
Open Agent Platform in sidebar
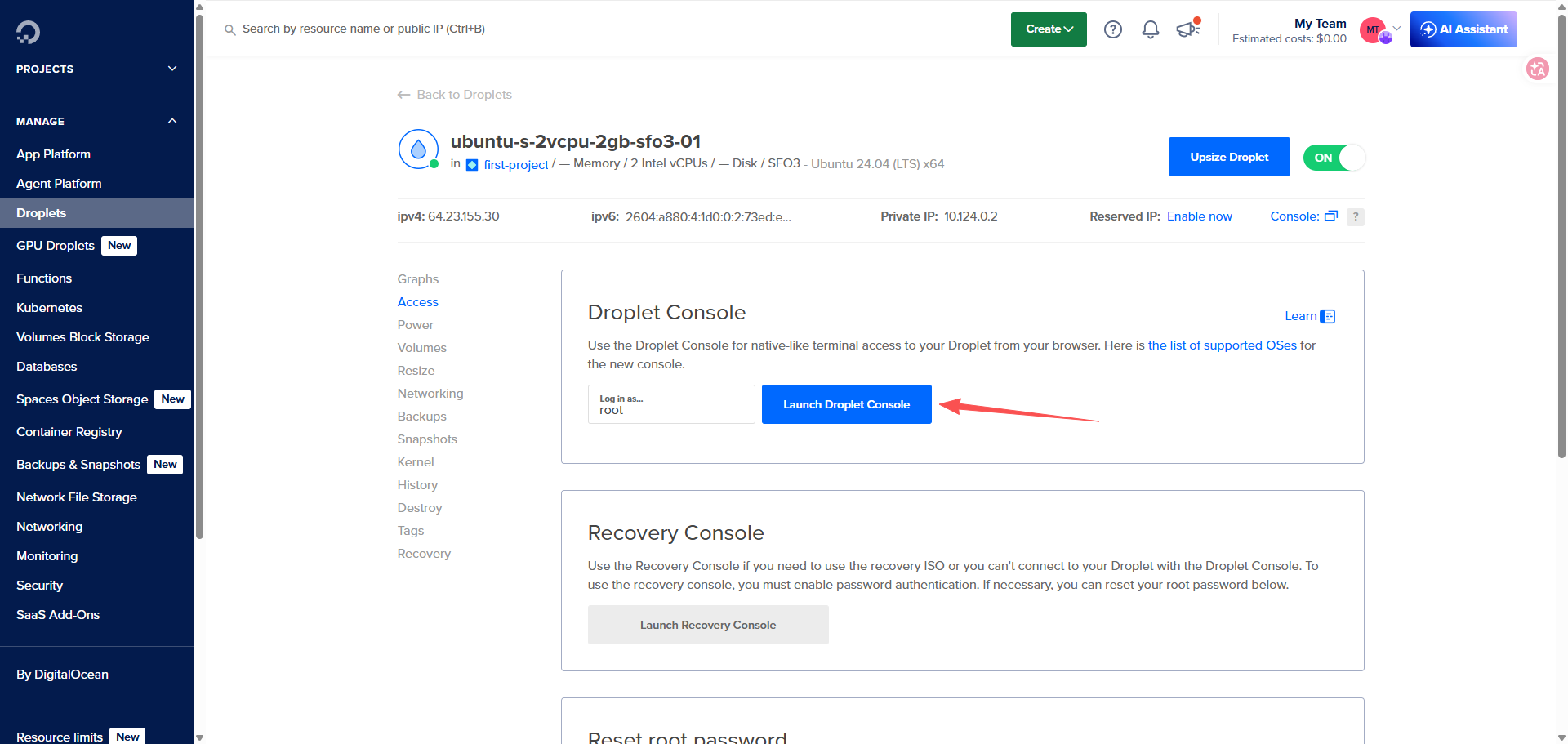59,184
